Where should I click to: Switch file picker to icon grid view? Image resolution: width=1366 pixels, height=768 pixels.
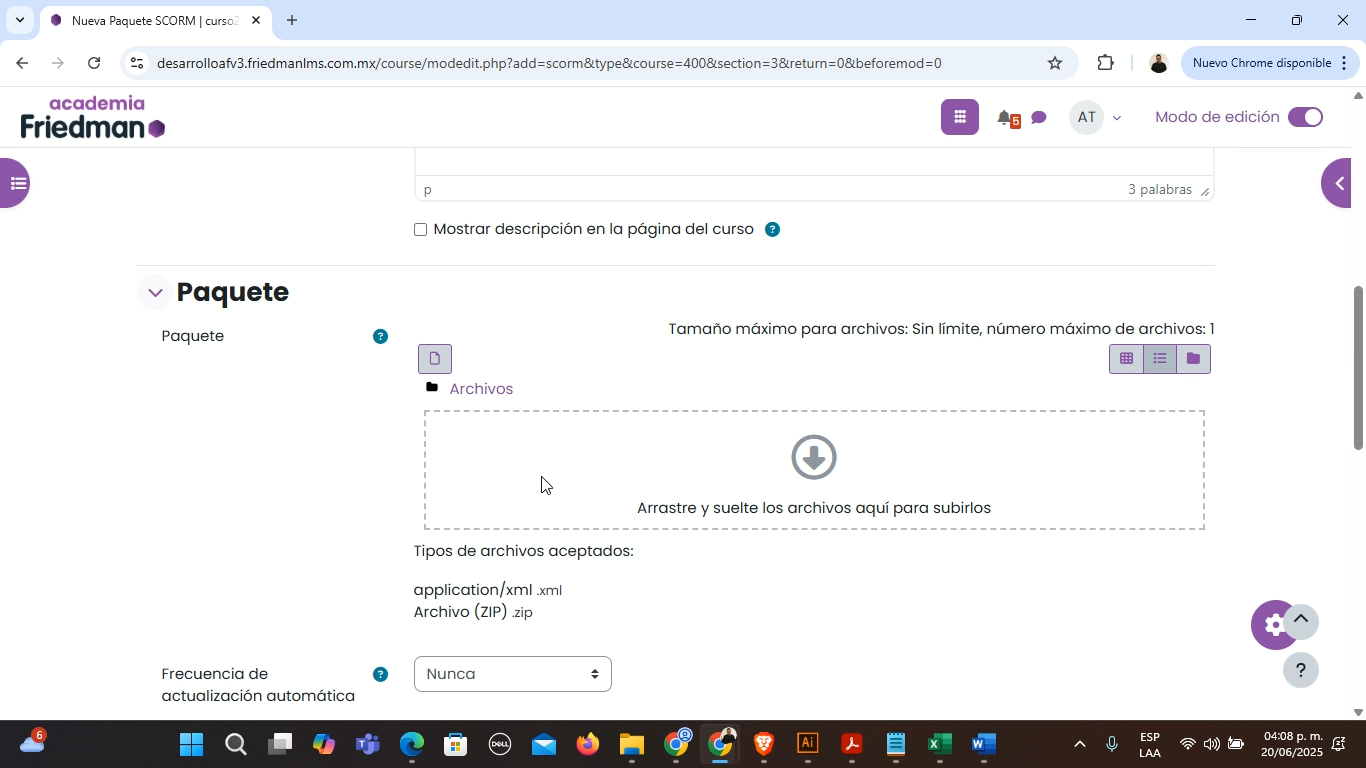[1126, 359]
